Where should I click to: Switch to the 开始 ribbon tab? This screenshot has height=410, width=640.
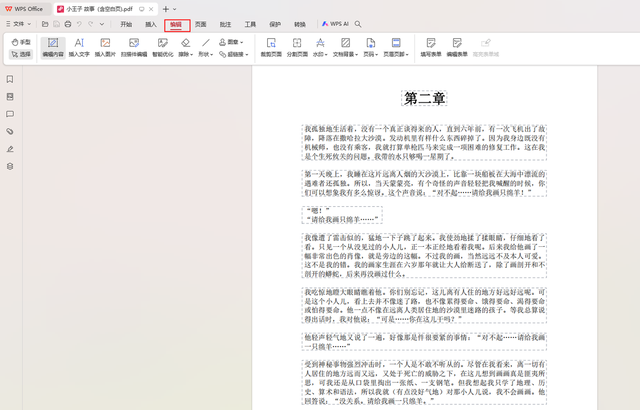[126, 24]
